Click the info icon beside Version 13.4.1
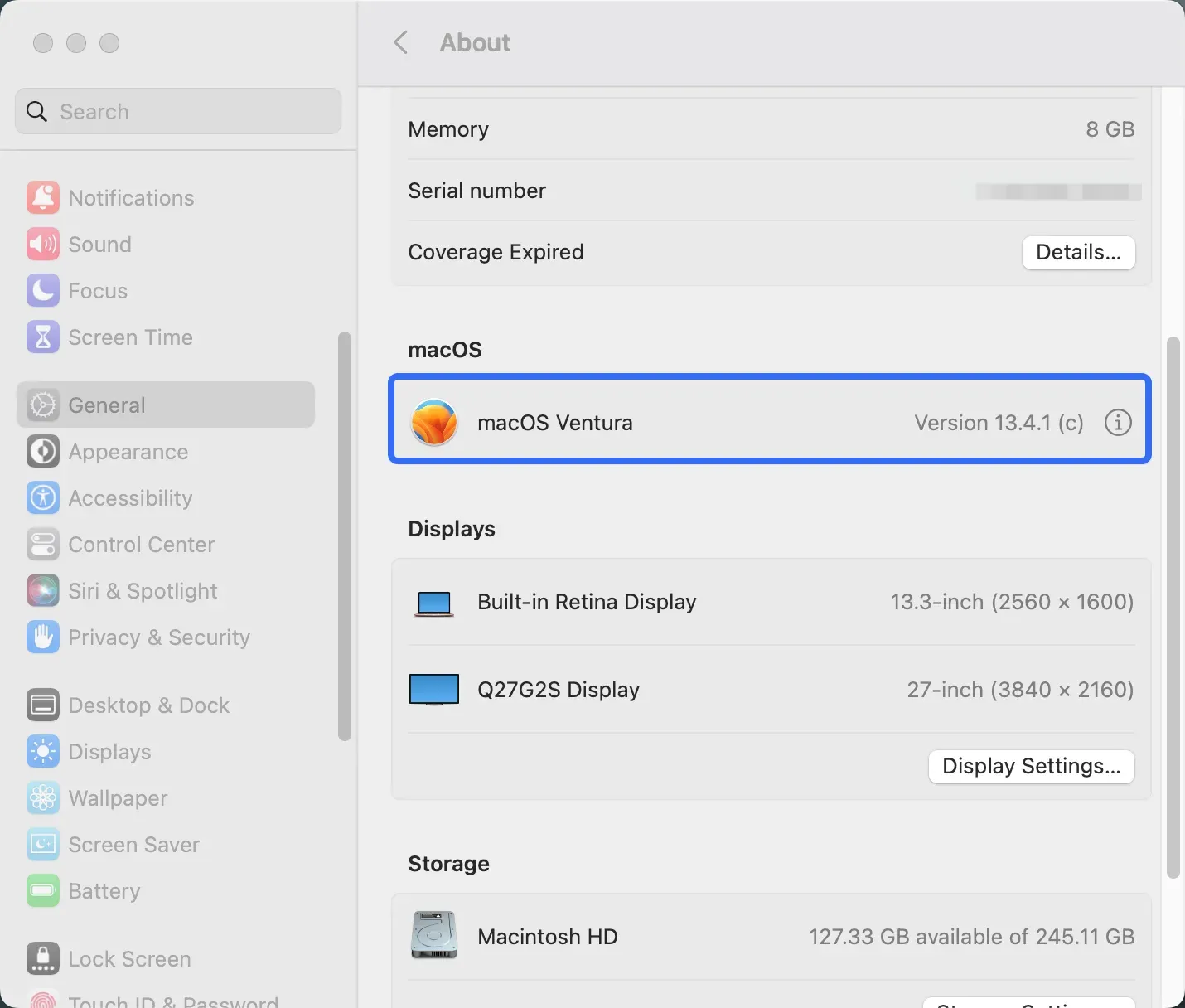 pos(1118,423)
